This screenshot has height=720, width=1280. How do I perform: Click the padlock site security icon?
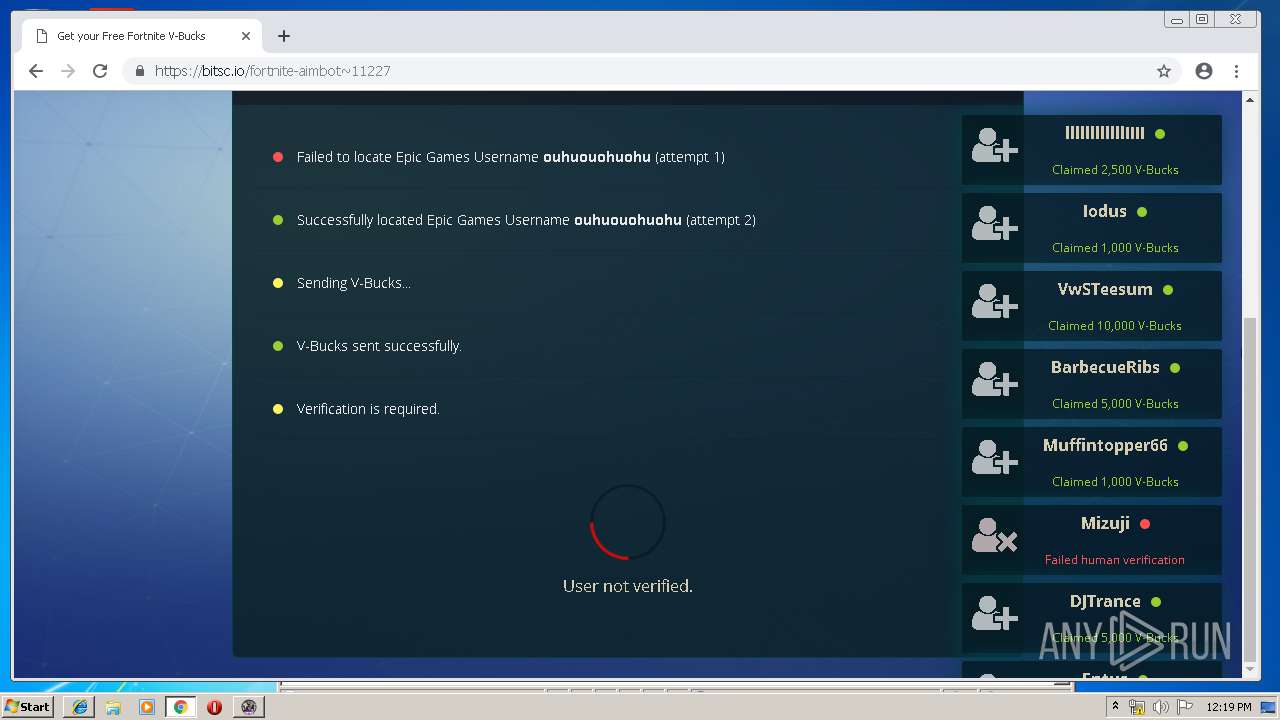(x=139, y=71)
